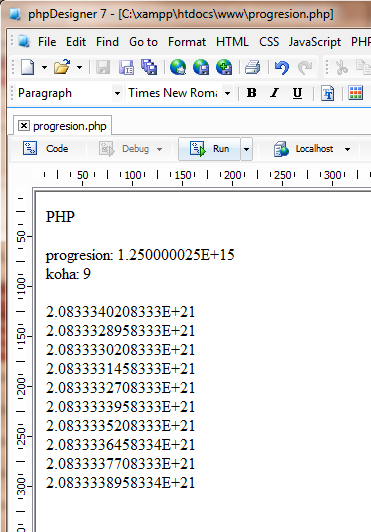Screen dimensions: 371x532
Task: Click the phpDesigner title bar icon
Action: pos(14,14)
